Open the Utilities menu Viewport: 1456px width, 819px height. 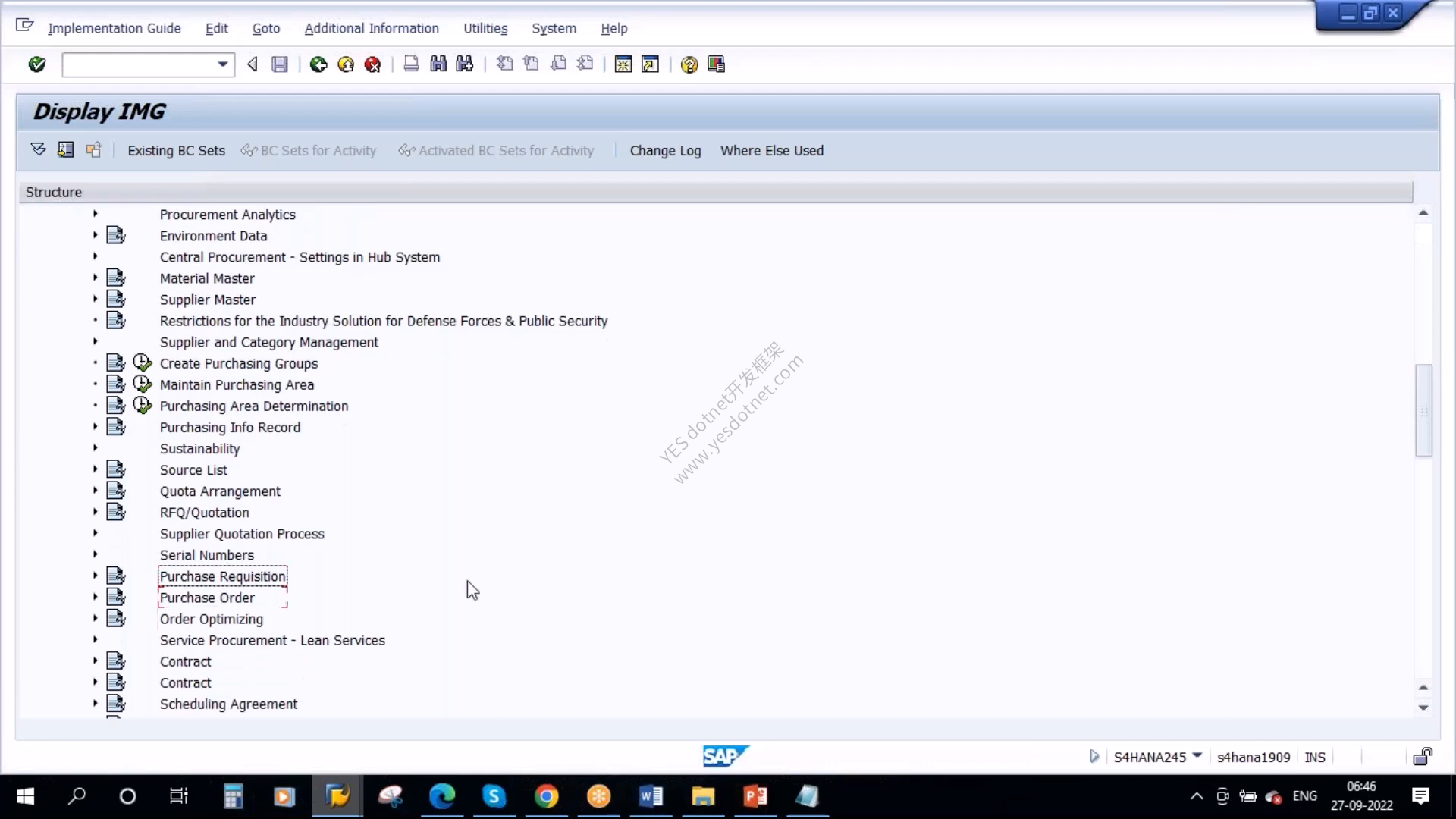[x=485, y=28]
